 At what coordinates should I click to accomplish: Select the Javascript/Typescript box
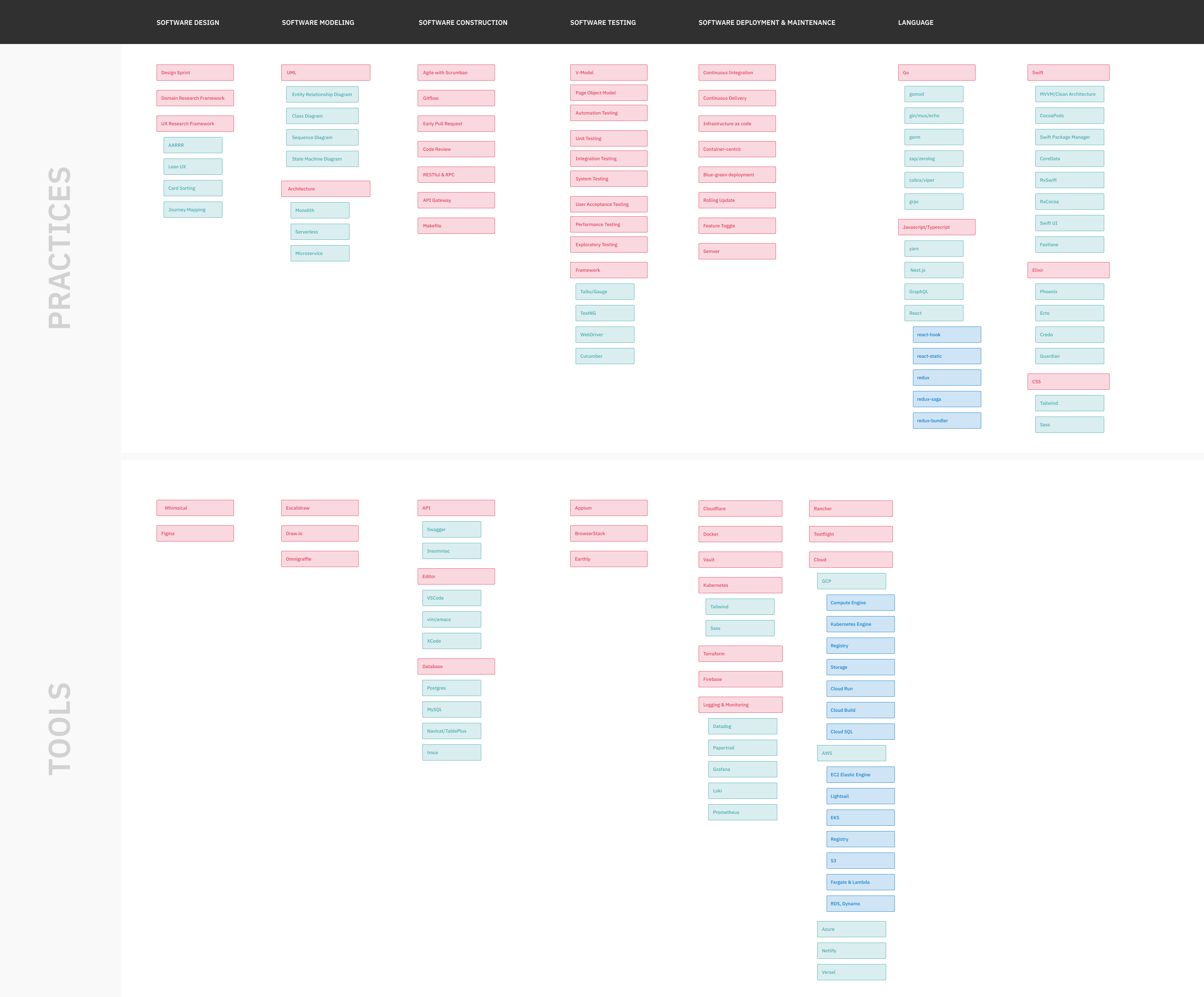[937, 227]
